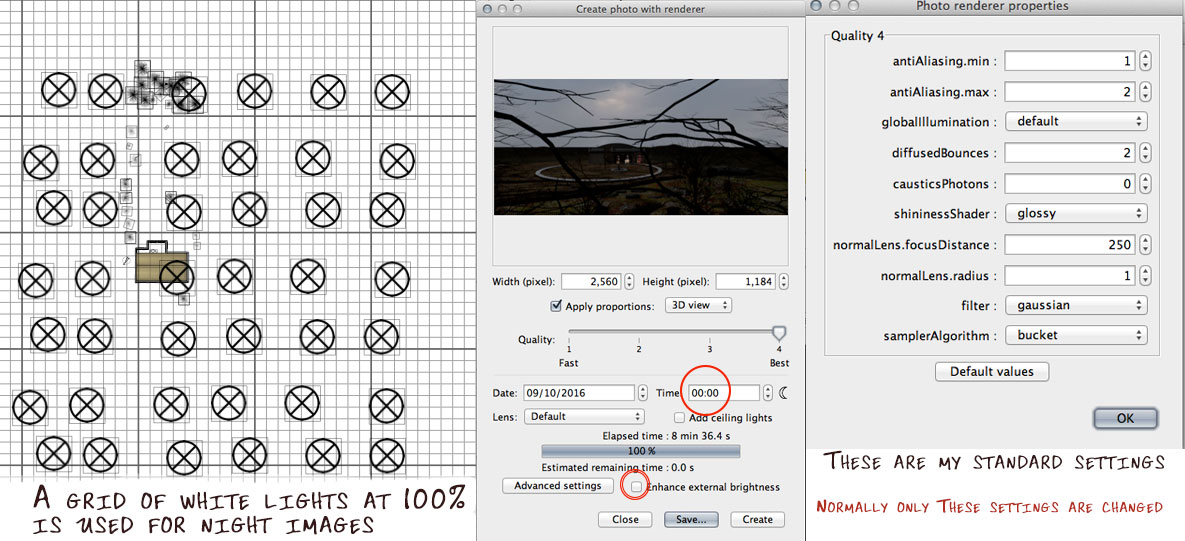Viewport: 1185px width, 541px height.
Task: Click the Height pixel stepper arrows
Action: [783, 282]
